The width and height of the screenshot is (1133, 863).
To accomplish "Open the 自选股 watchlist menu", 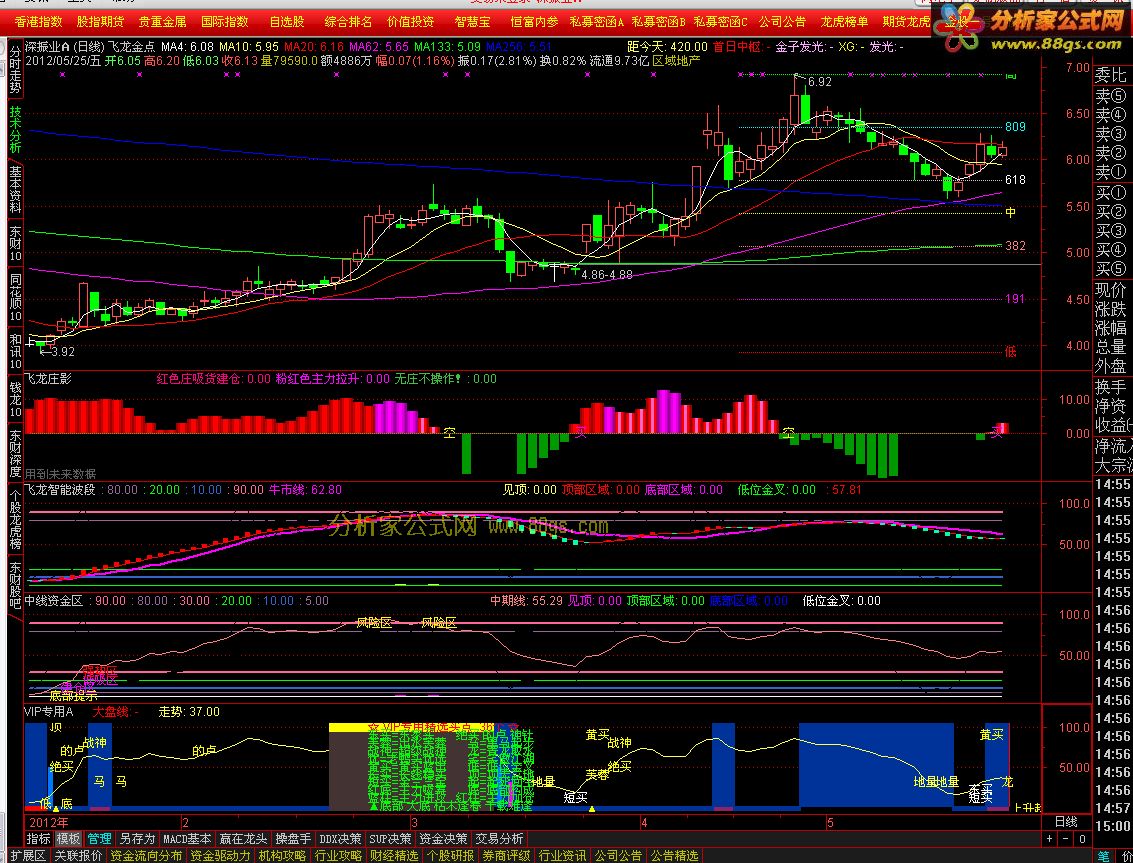I will [287, 22].
